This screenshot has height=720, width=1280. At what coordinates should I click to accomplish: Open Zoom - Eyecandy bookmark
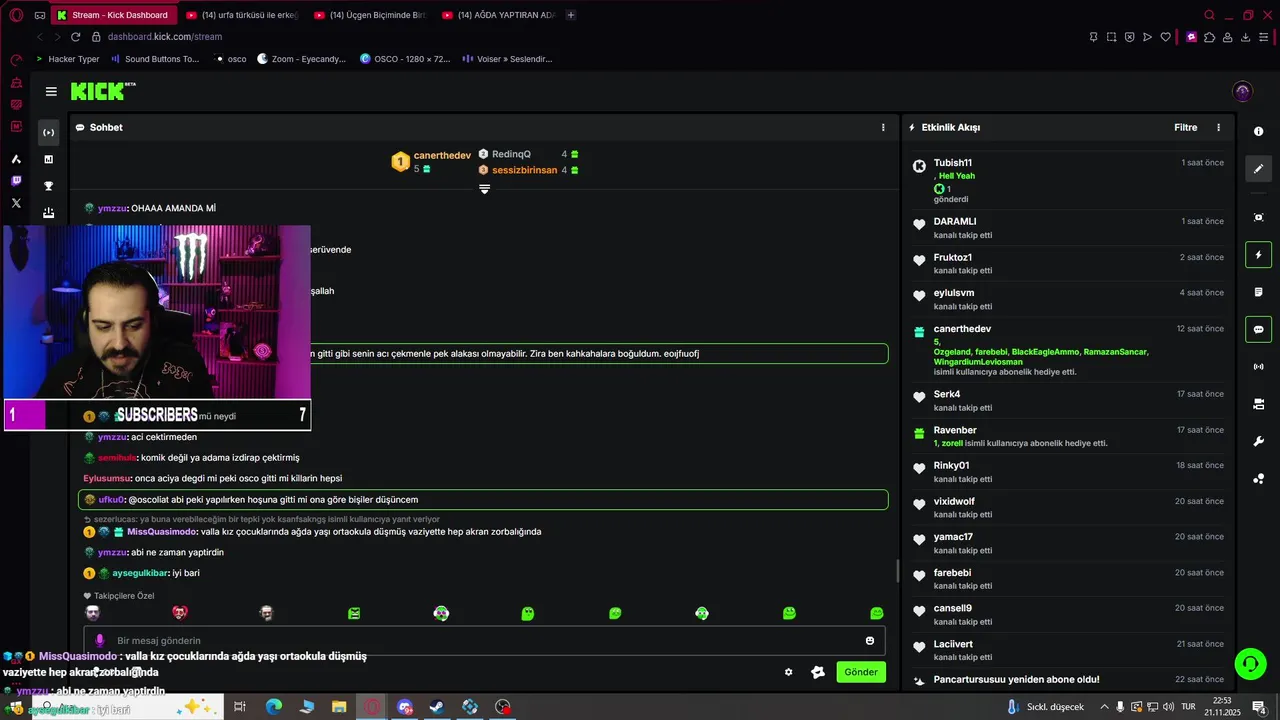(301, 59)
